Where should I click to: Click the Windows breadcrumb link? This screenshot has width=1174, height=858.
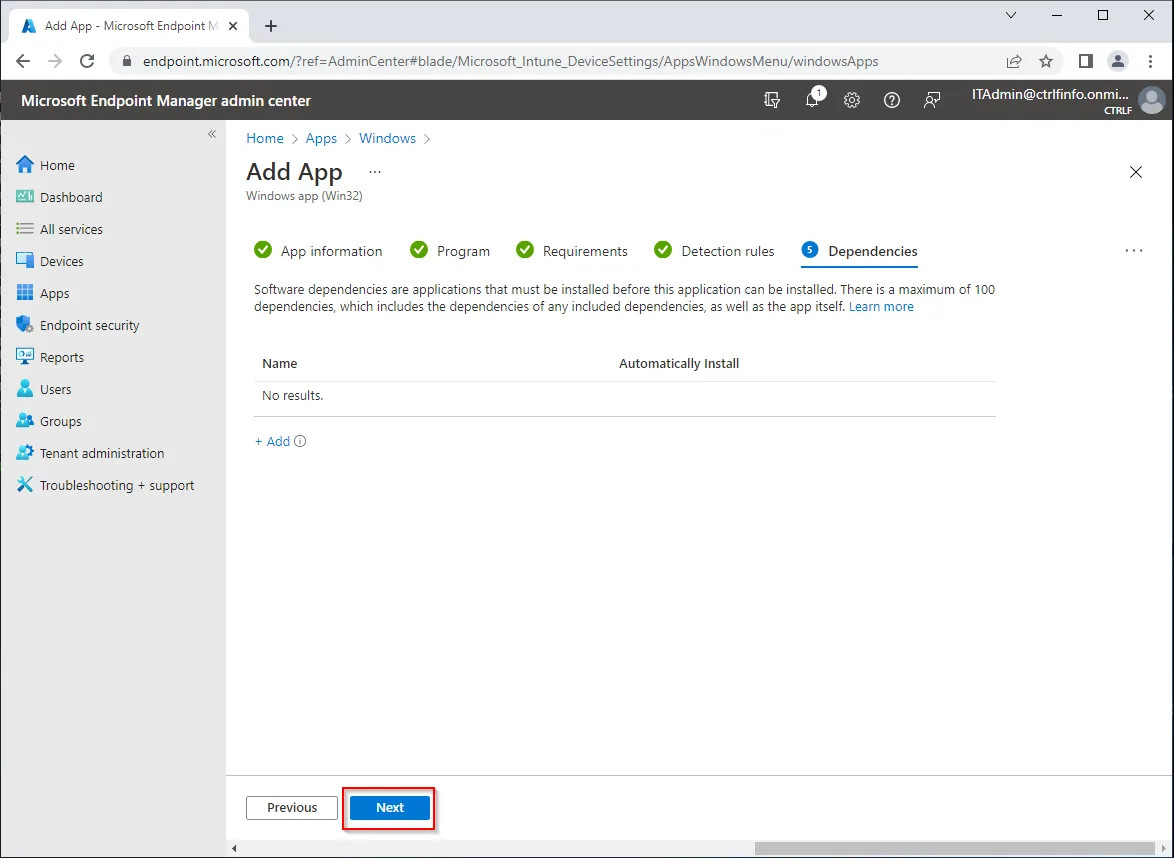pos(387,139)
